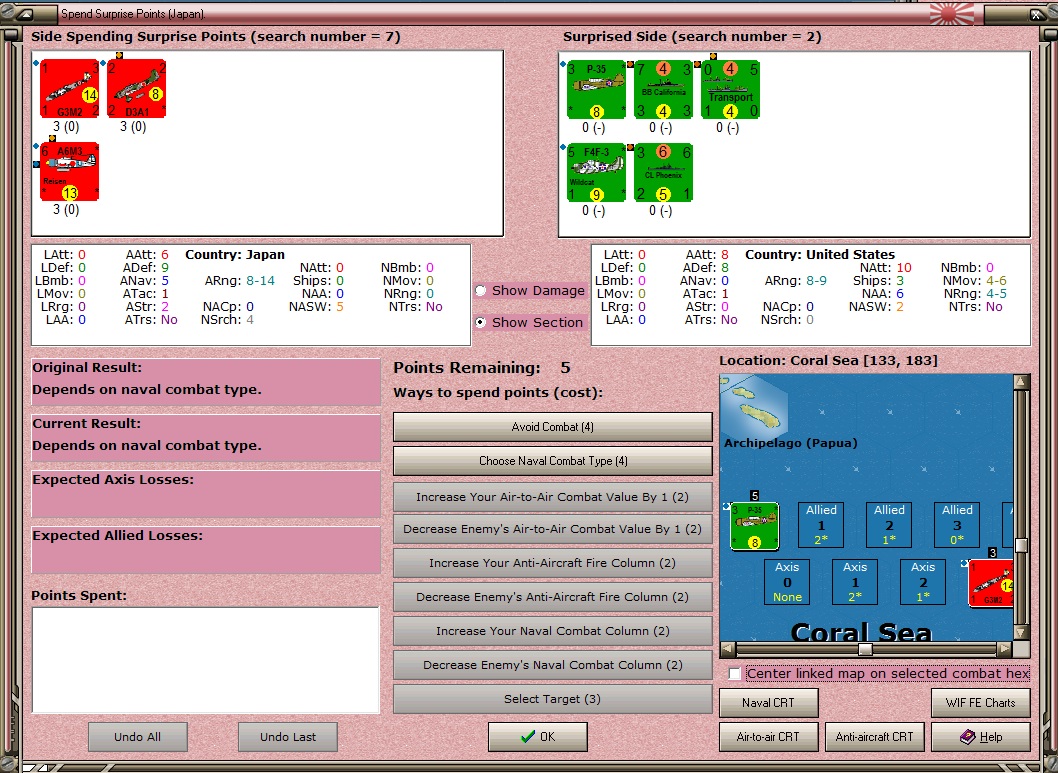The height and width of the screenshot is (773, 1058).
Task: Click the map's horizontal scrollbar thumb
Action: (x=865, y=650)
